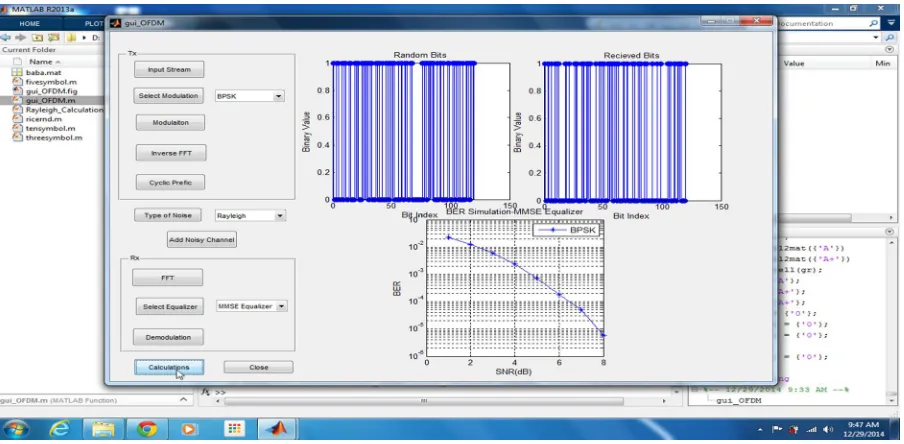Select ricernd.m in Current Folder
This screenshot has height=444, width=904.
pyautogui.click(x=43, y=119)
